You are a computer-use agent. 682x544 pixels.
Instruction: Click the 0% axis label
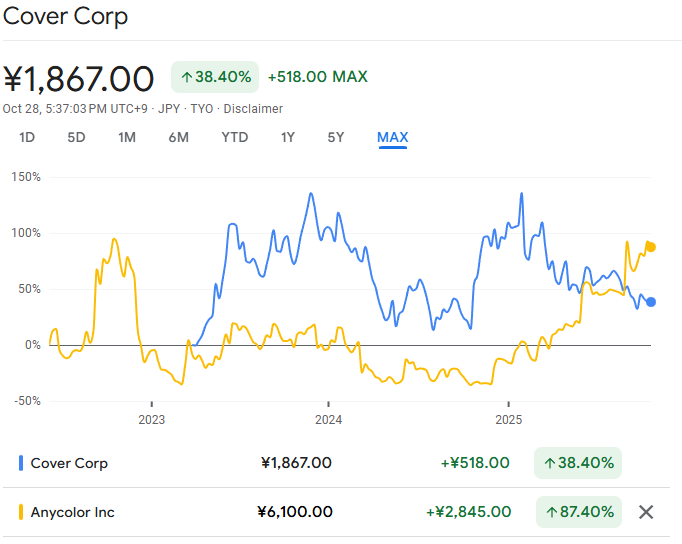(x=33, y=345)
